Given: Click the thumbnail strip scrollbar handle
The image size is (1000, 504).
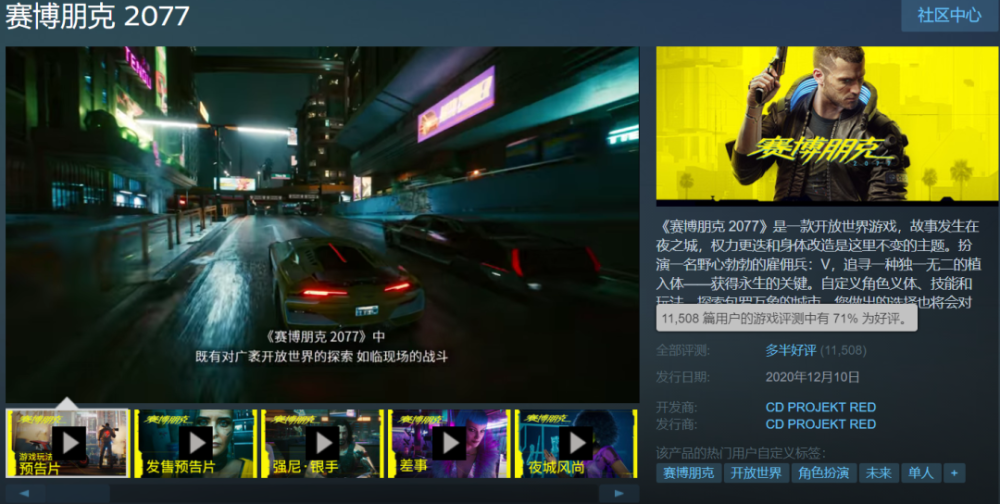Looking at the screenshot, I should coord(77,493).
